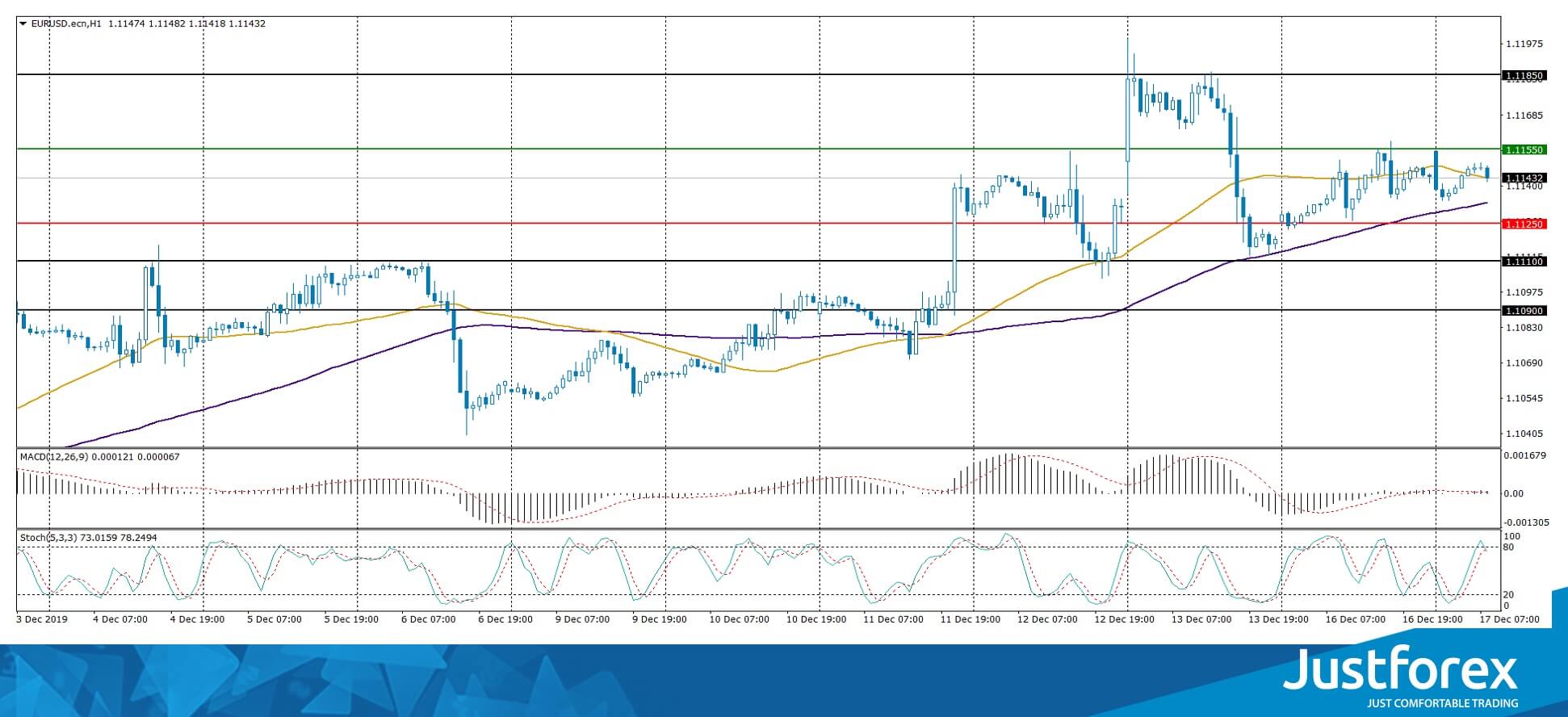The height and width of the screenshot is (717, 1568).
Task: Click the small triangle beside EURUSD.ecn,H1
Action: [x=23, y=23]
